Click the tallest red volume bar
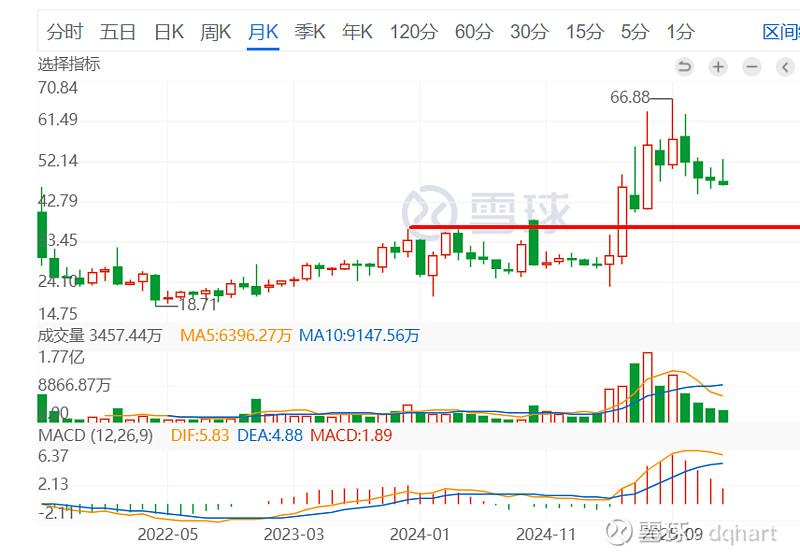 [647, 387]
